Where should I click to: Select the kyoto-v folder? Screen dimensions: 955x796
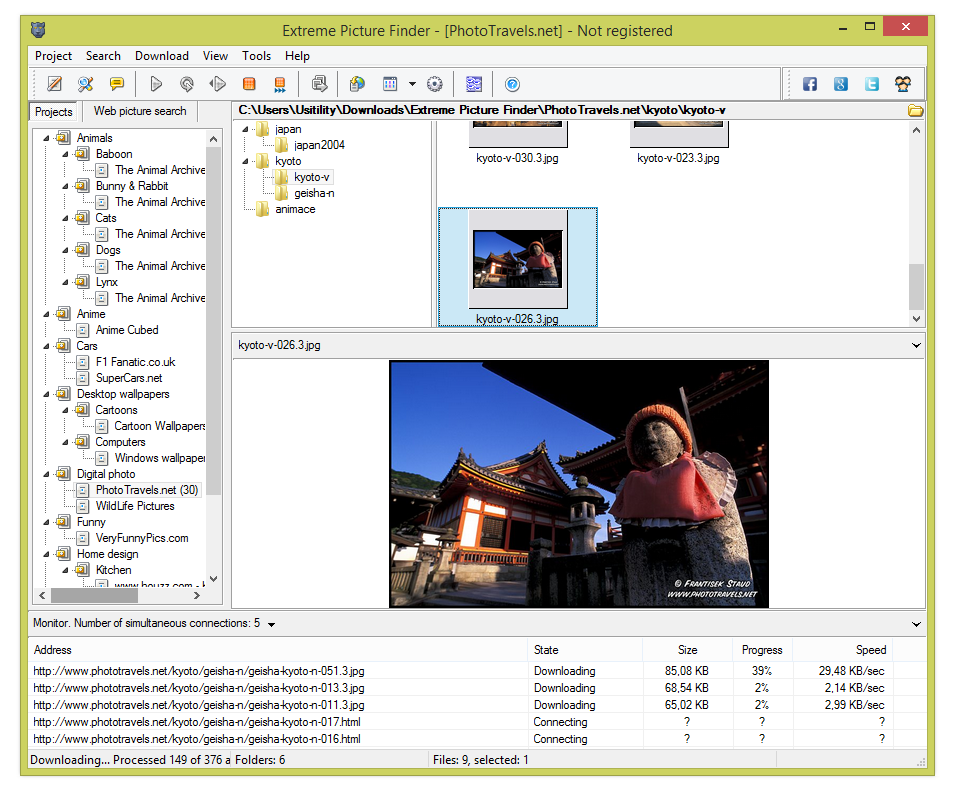click(311, 177)
